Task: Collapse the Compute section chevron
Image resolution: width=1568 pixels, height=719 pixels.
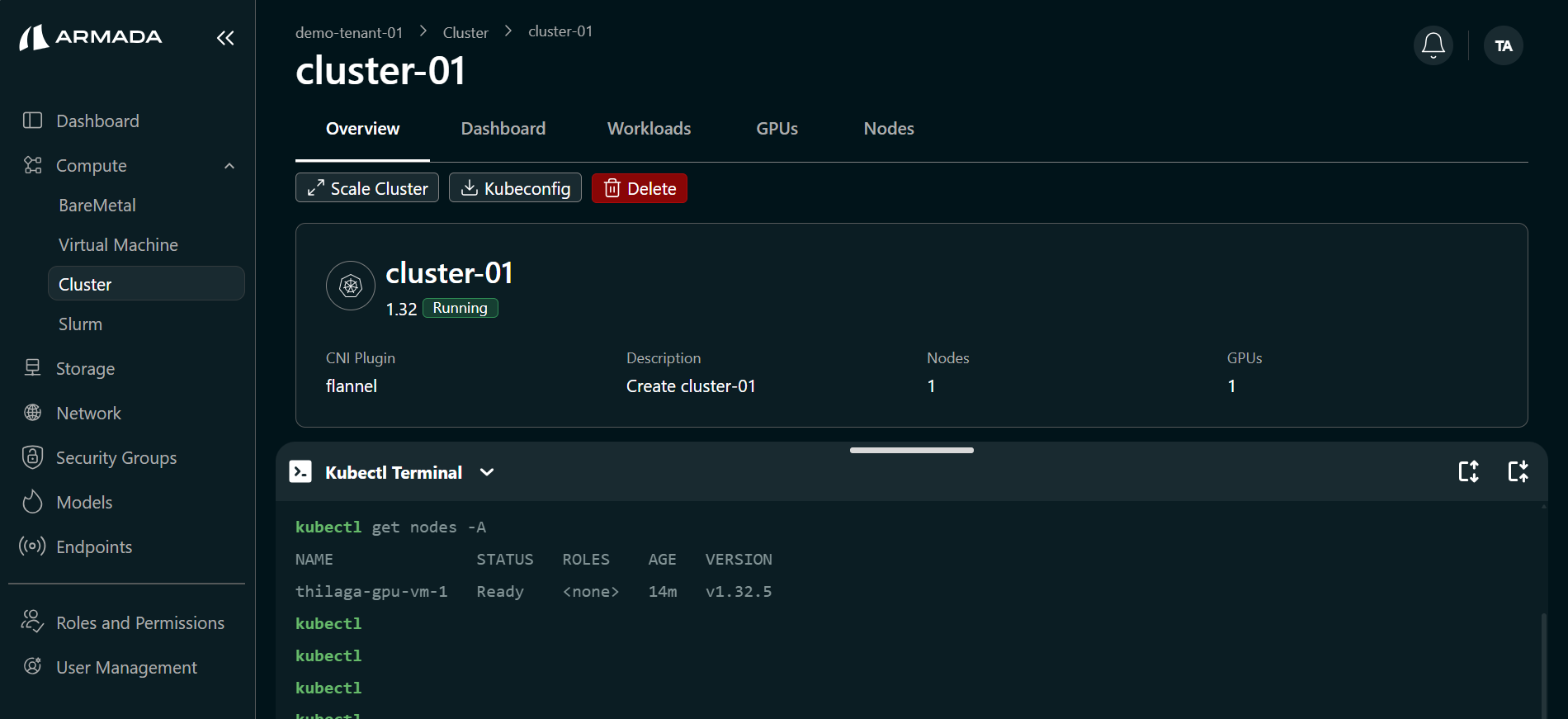Action: coord(229,166)
